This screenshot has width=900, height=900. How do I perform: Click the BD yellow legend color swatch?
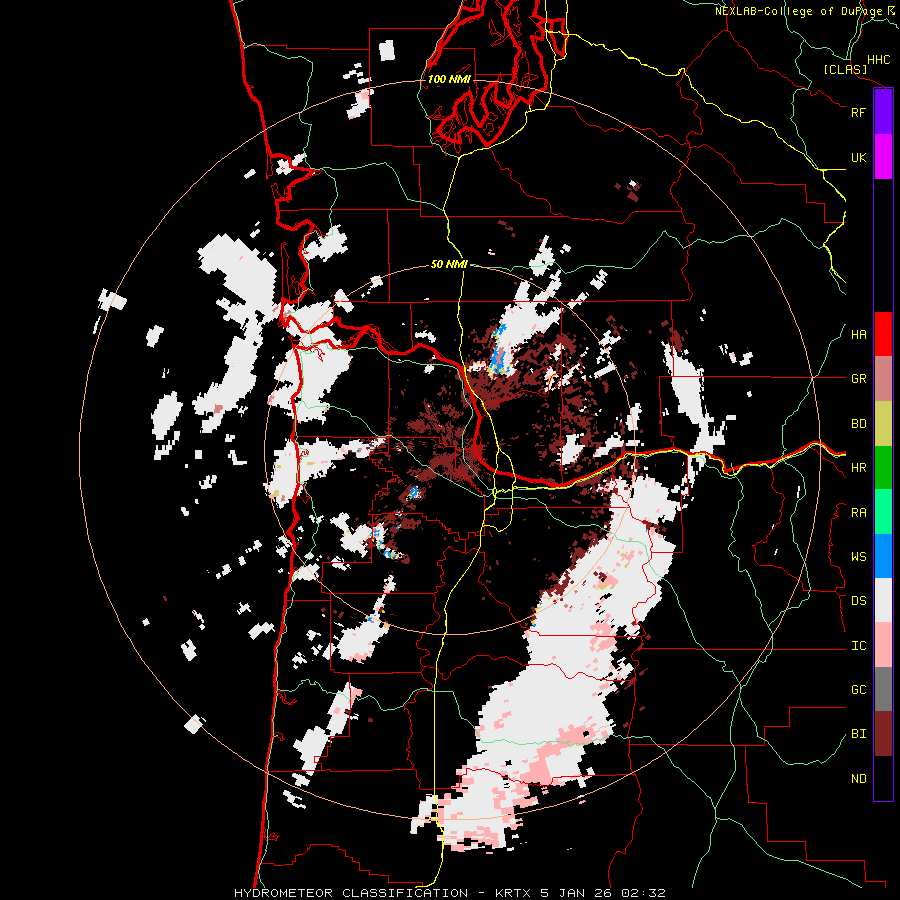coord(883,423)
